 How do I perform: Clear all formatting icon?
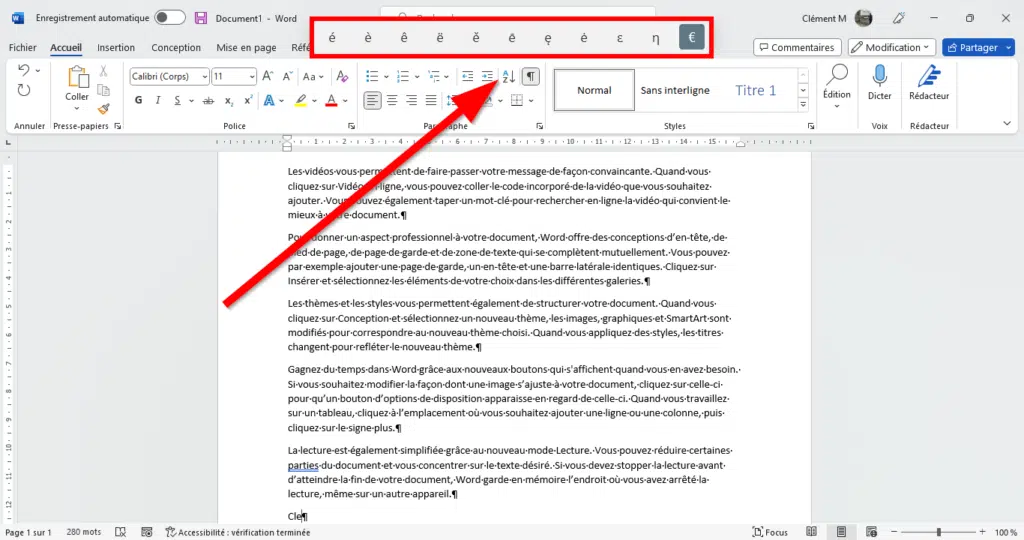point(342,76)
